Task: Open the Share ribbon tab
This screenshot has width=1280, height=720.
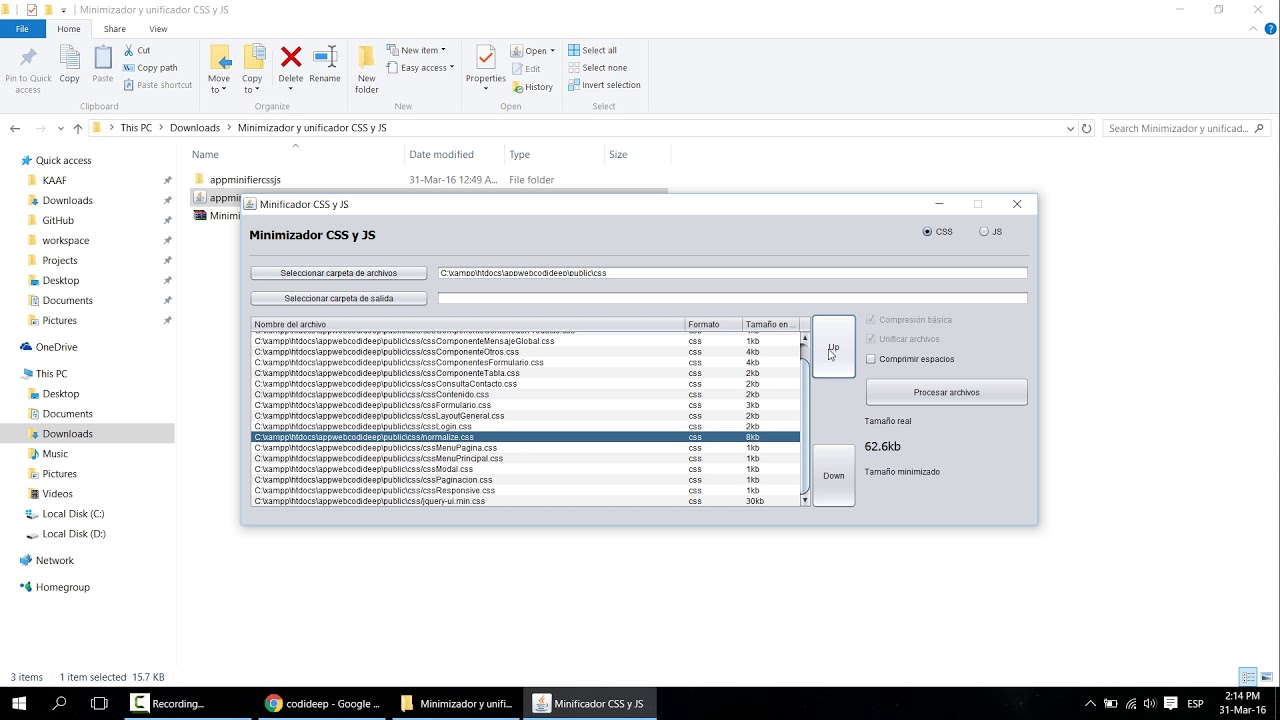Action: tap(115, 29)
